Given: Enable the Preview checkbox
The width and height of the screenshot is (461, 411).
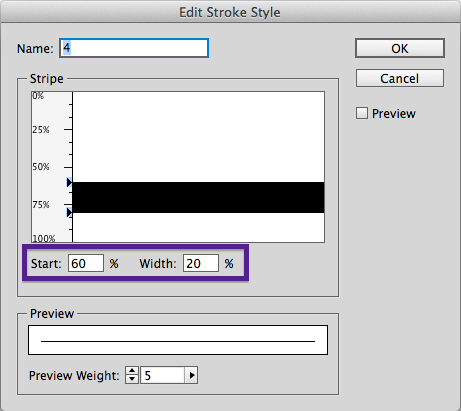Looking at the screenshot, I should pyautogui.click(x=362, y=113).
